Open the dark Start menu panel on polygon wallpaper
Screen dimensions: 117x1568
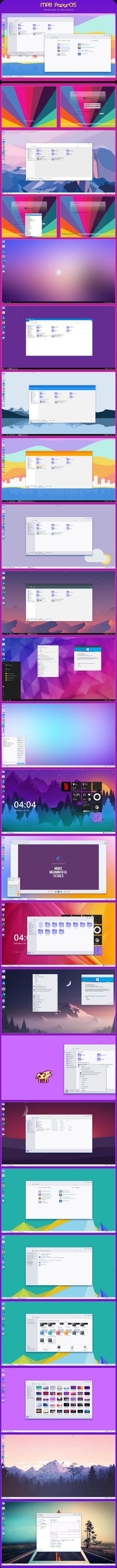(12, 680)
